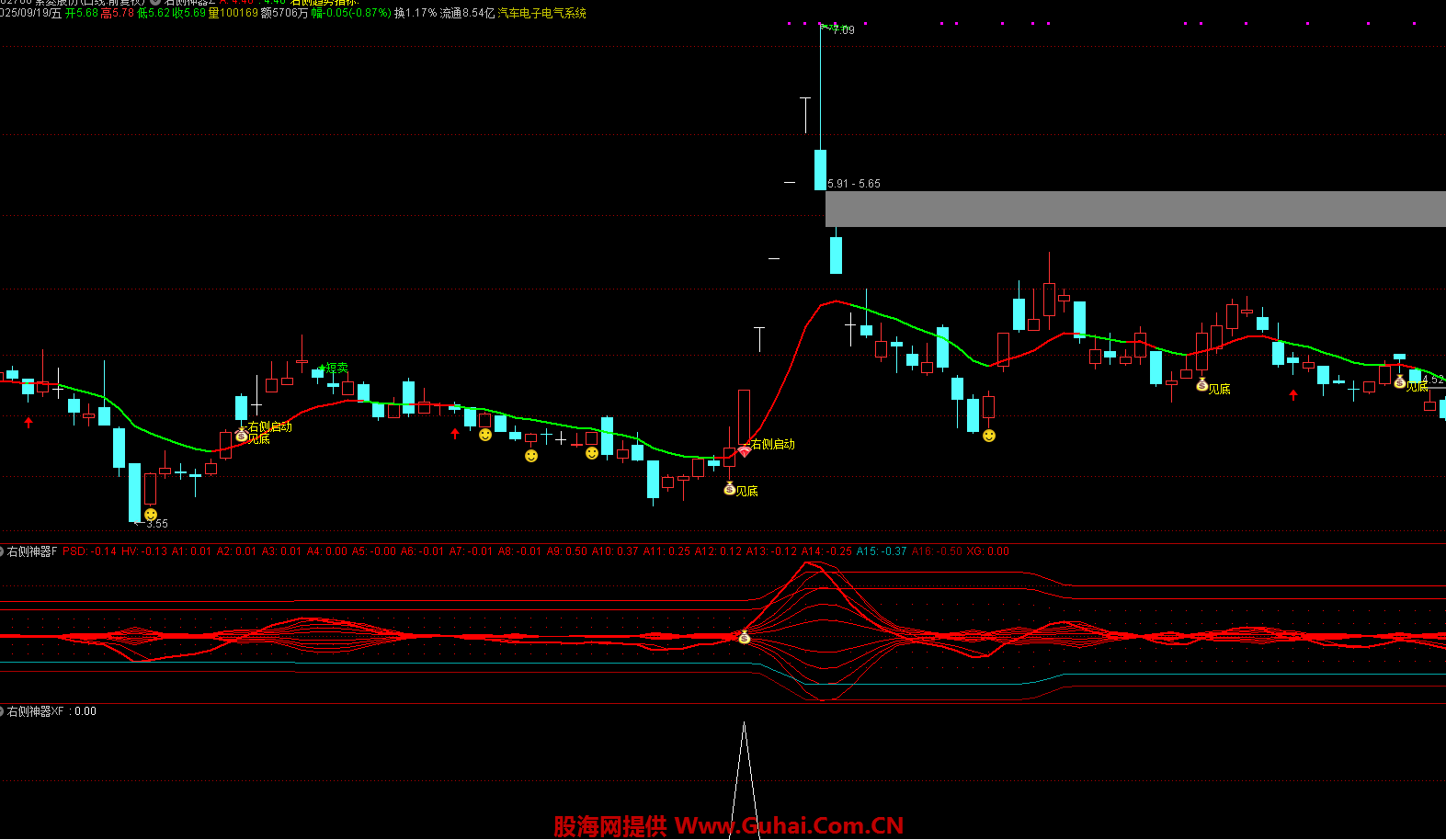Click the white spike in the 右侧神器XF panel
The height and width of the screenshot is (840, 1446).
pyautogui.click(x=744, y=779)
